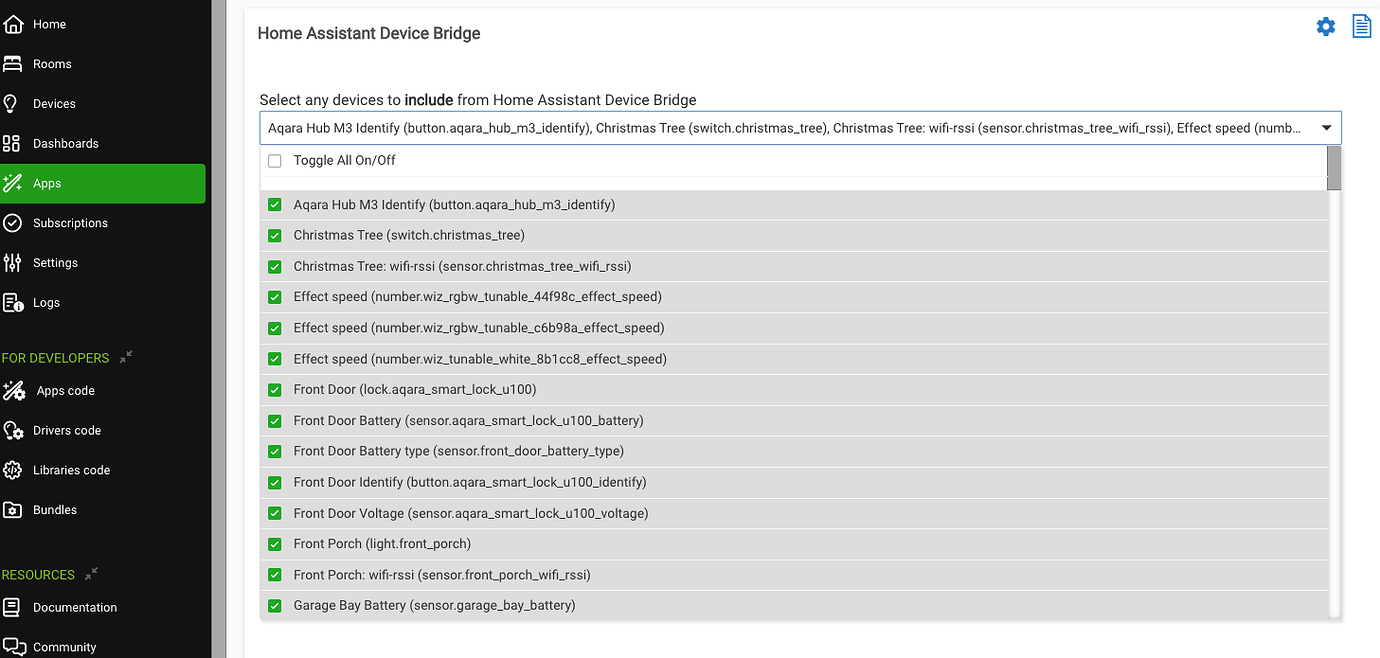1380x658 pixels.
Task: Visit the Community page
Action: (x=64, y=647)
